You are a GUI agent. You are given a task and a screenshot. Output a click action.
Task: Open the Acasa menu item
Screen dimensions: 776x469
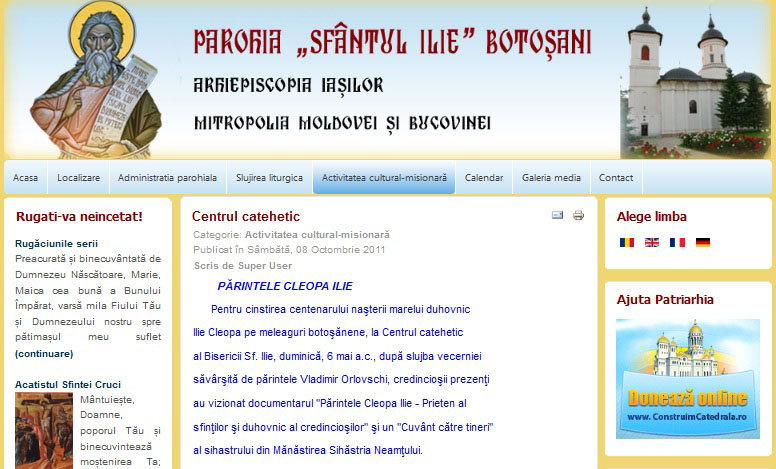pyautogui.click(x=26, y=177)
